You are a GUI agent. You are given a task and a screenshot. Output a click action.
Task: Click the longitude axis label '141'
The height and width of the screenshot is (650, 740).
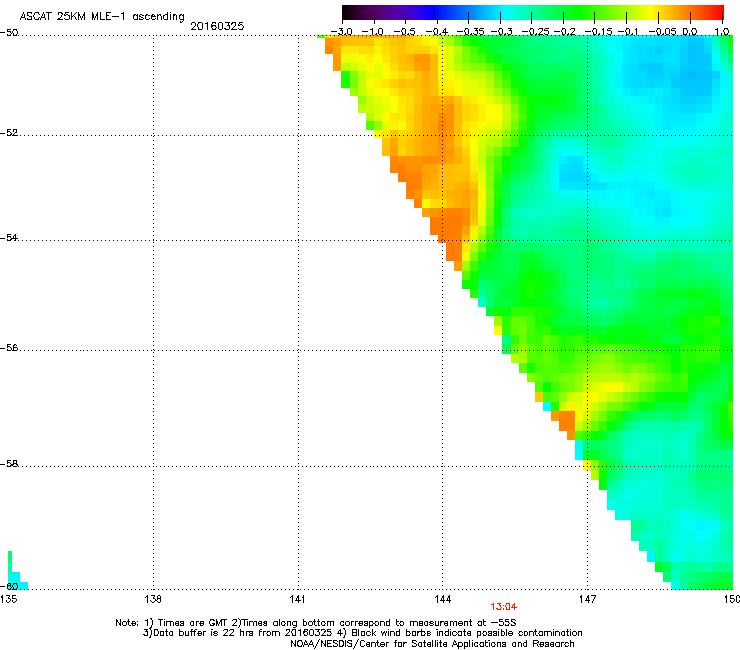(298, 599)
